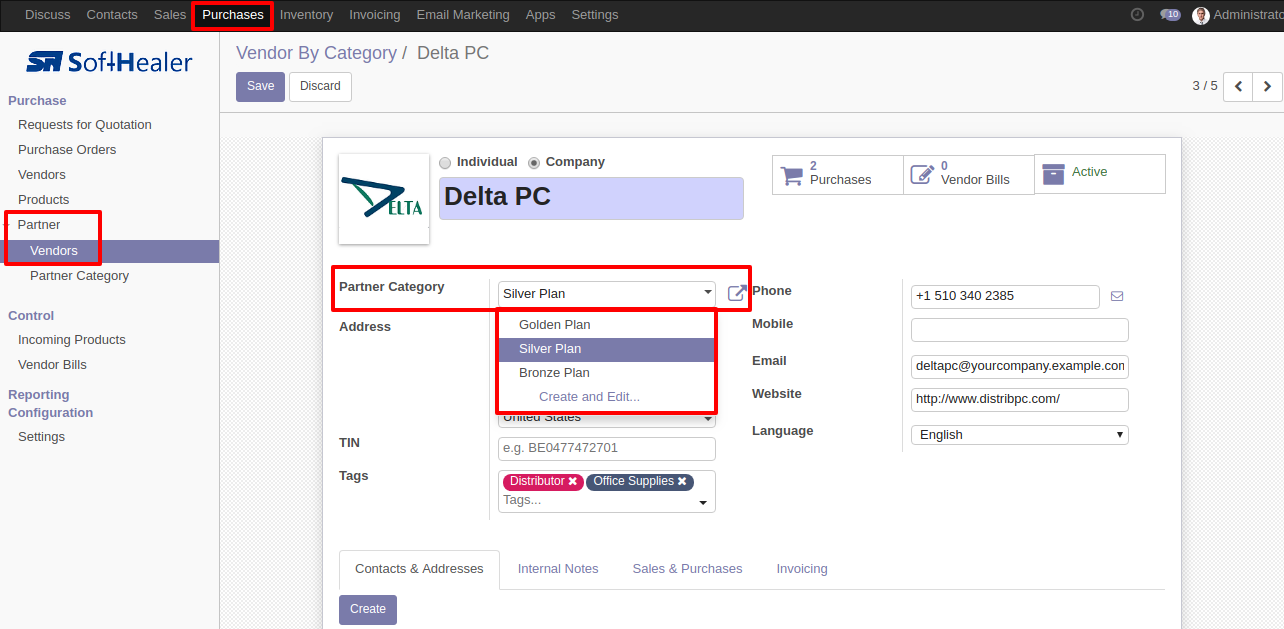1284x629 pixels.
Task: Switch to the Contacts & Addresses tab
Action: point(419,569)
